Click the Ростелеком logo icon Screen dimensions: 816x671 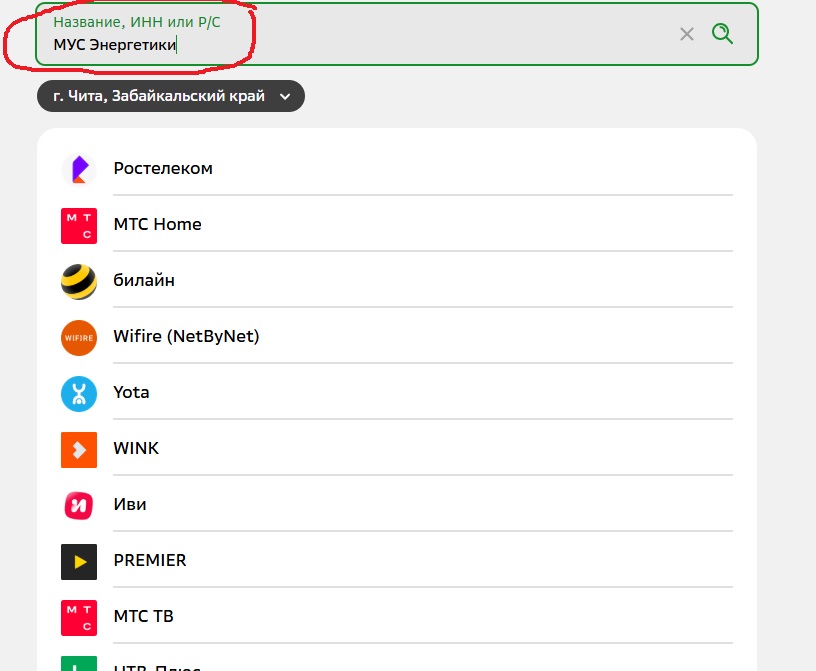click(79, 169)
